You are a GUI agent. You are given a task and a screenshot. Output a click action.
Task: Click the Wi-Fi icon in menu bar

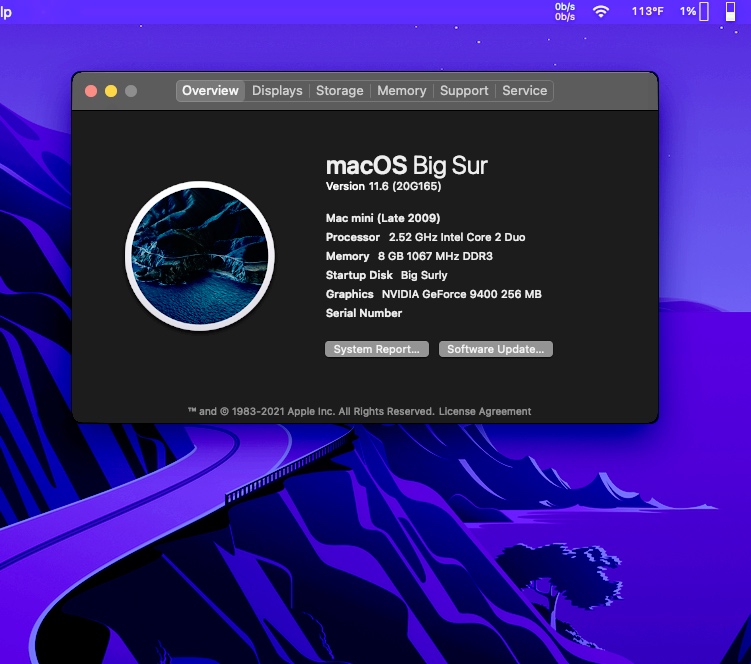pyautogui.click(x=601, y=11)
